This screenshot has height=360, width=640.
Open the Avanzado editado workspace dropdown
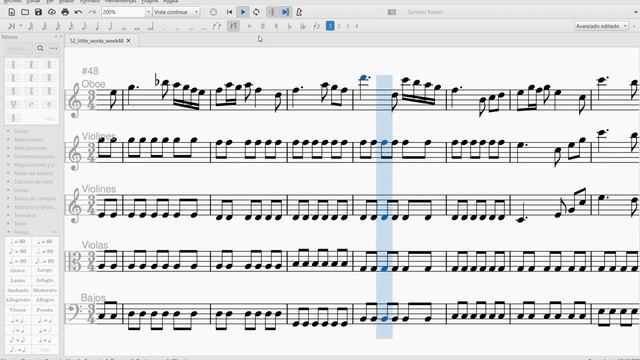602,26
